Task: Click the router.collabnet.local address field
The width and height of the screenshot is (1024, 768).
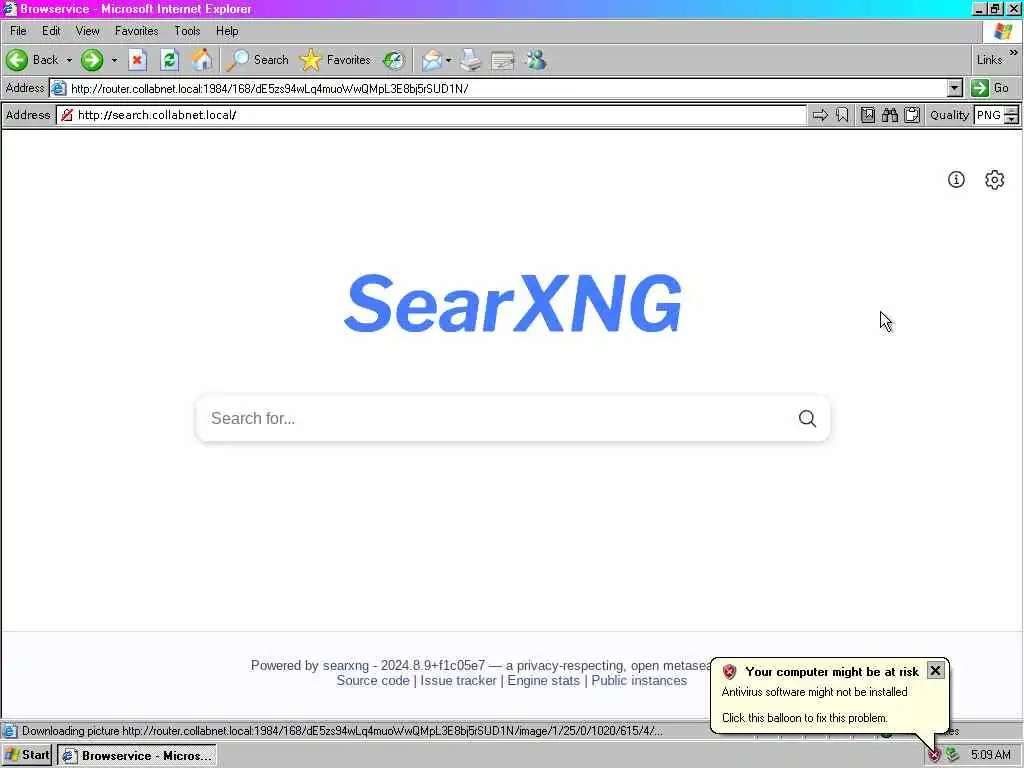Action: (x=500, y=88)
